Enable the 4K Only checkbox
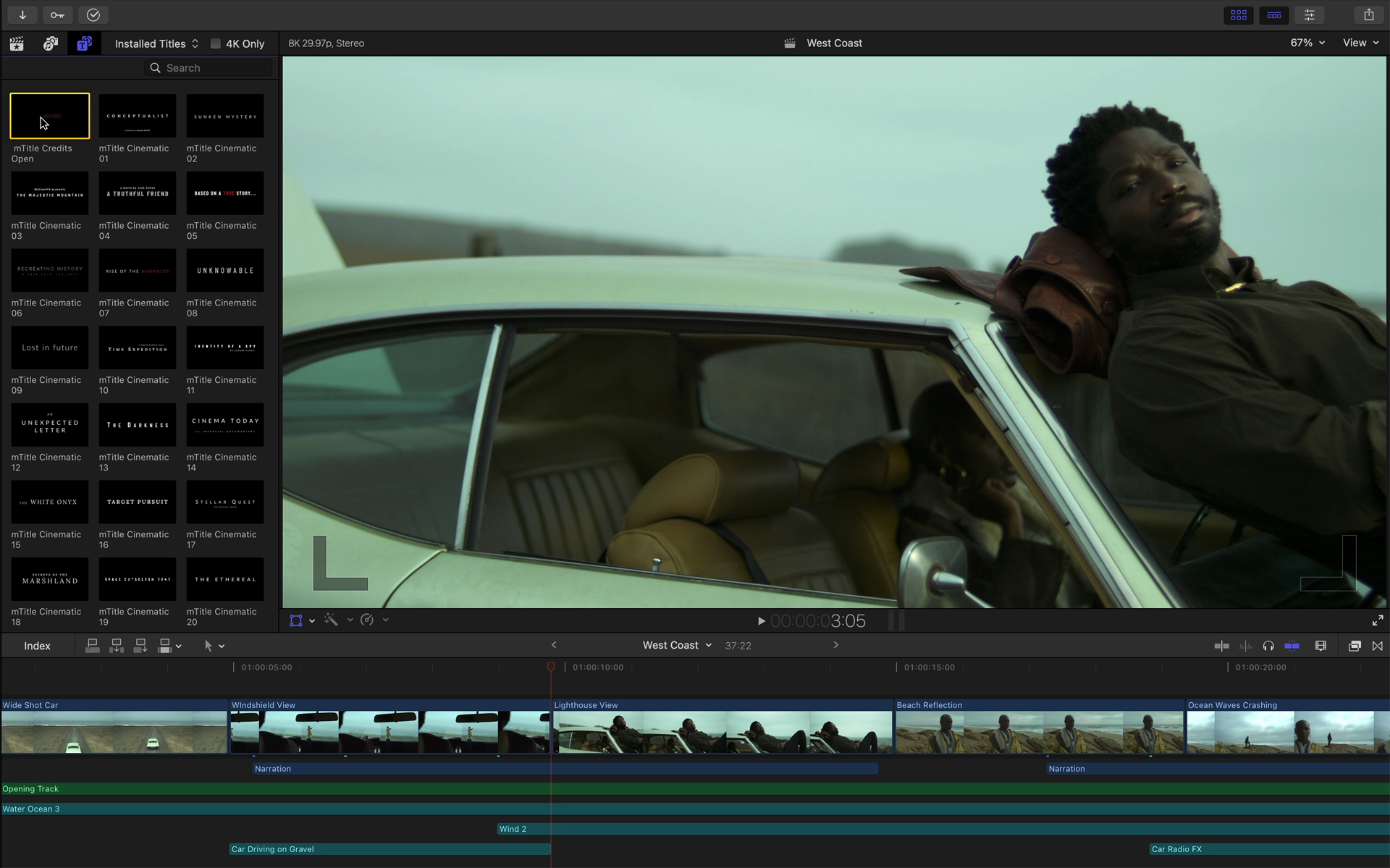The image size is (1390, 868). tap(216, 43)
